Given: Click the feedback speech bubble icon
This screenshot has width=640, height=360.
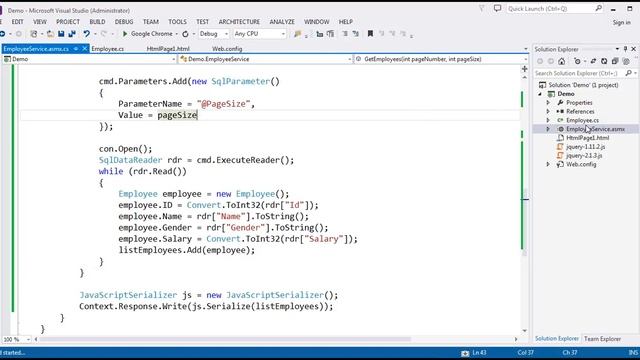Looking at the screenshot, I should pos(497,8).
